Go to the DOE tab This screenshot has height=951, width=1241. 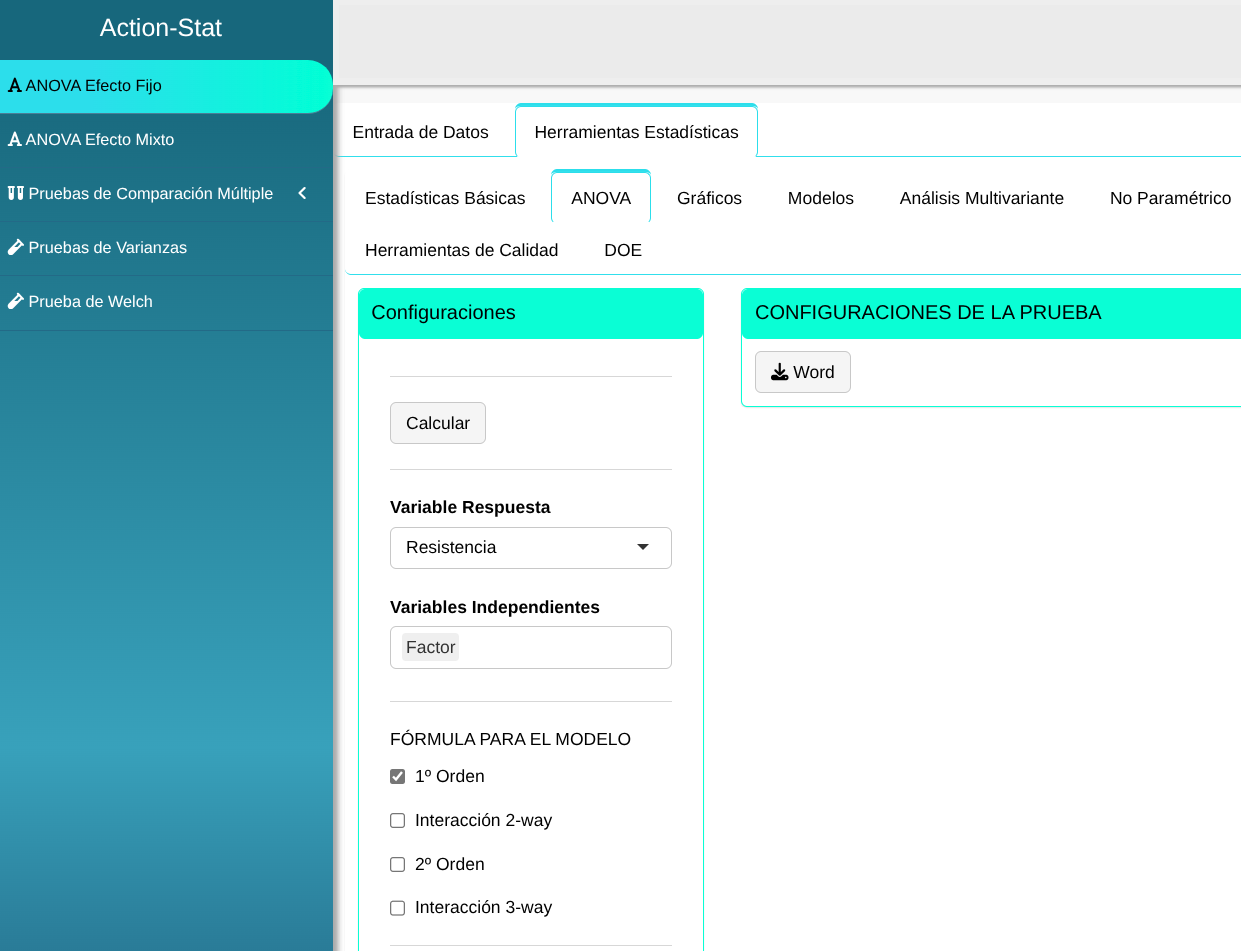[x=623, y=250]
